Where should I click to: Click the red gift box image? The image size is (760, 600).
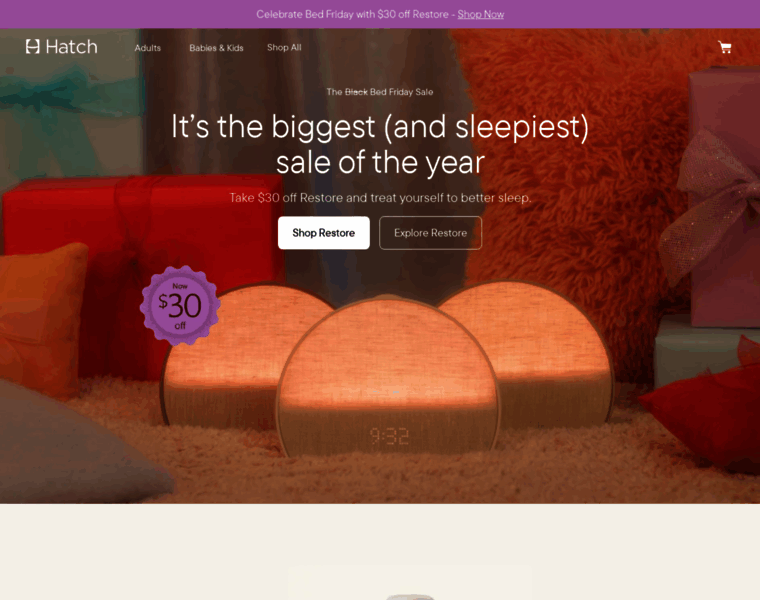141,252
